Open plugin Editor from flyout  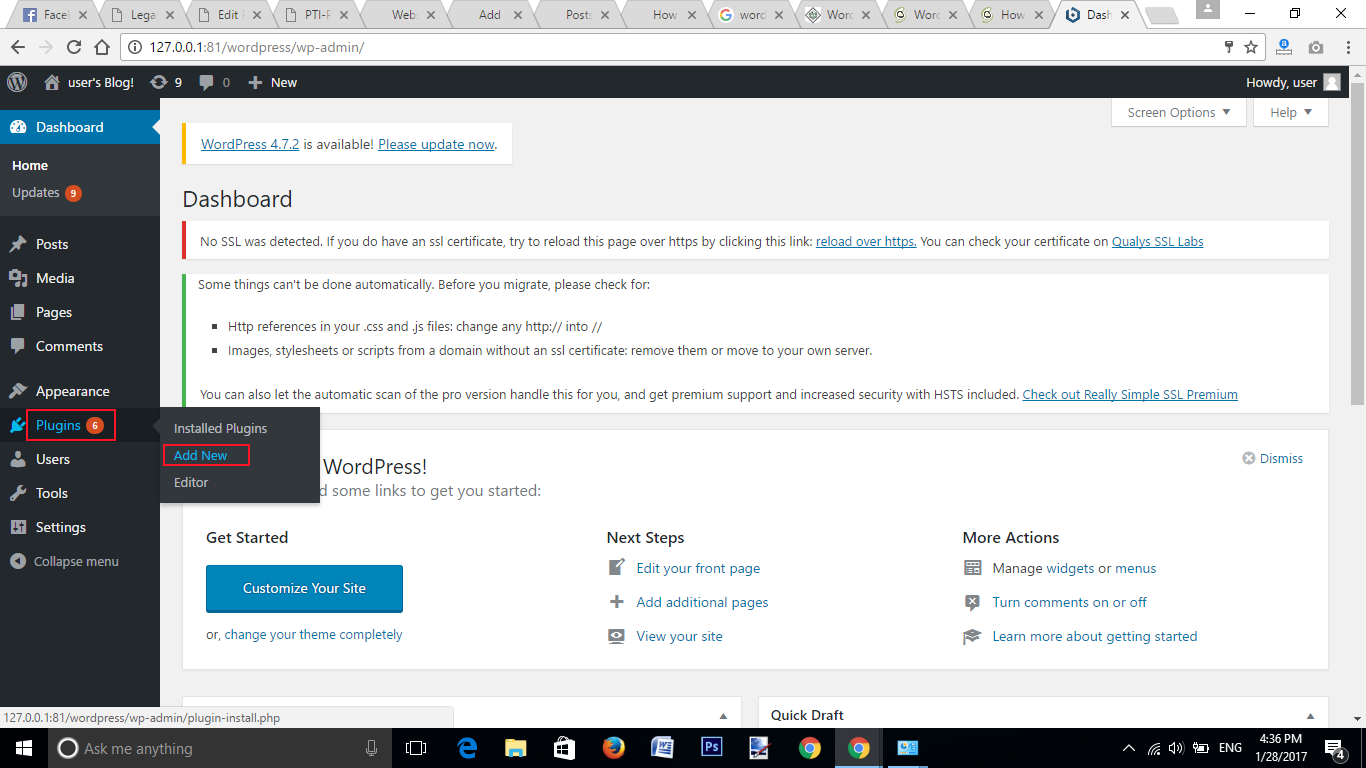tap(191, 482)
